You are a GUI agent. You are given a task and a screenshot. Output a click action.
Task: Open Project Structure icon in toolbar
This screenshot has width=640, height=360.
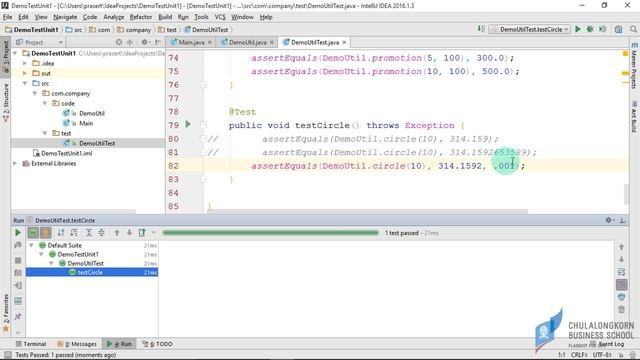click(618, 29)
